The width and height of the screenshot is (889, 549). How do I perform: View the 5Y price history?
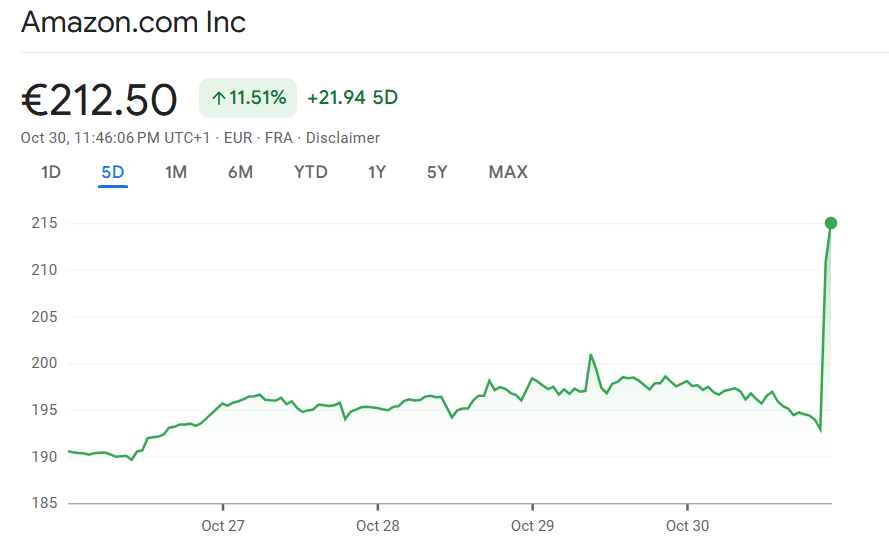point(437,172)
